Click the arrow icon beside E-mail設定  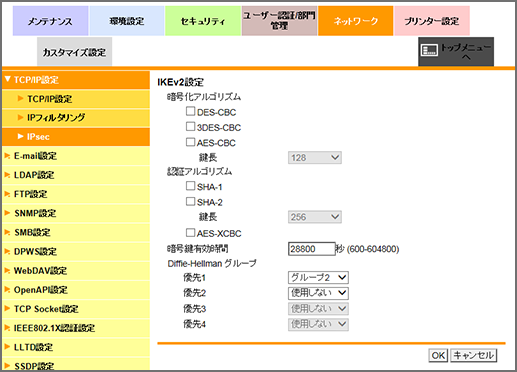pyautogui.click(x=7, y=156)
